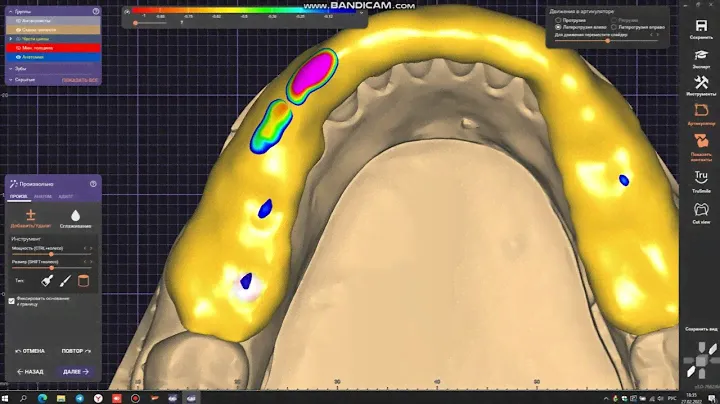Choose the cylinder brush type icon
720x404 pixels.
tap(81, 281)
